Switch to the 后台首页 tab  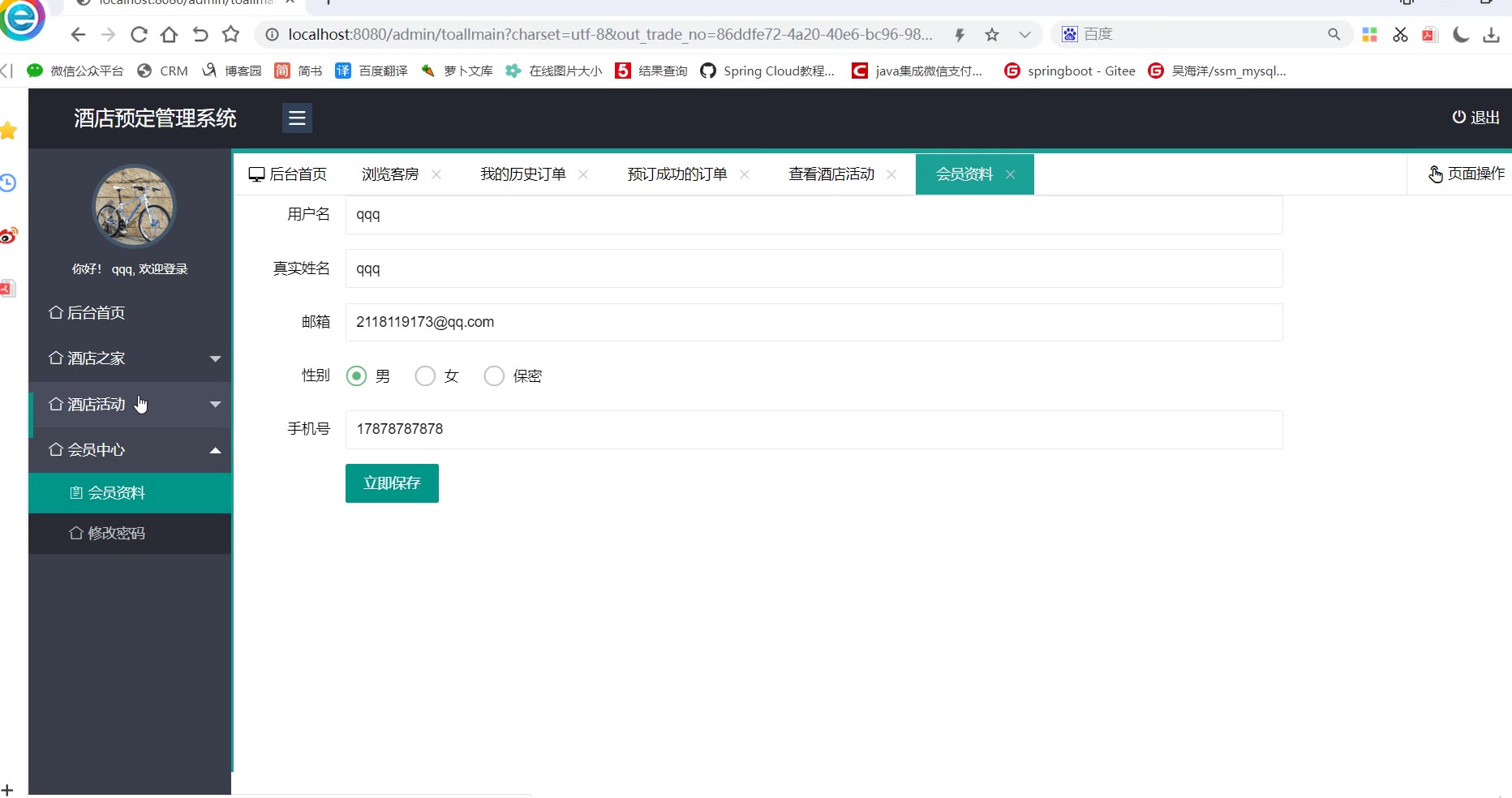(x=288, y=174)
